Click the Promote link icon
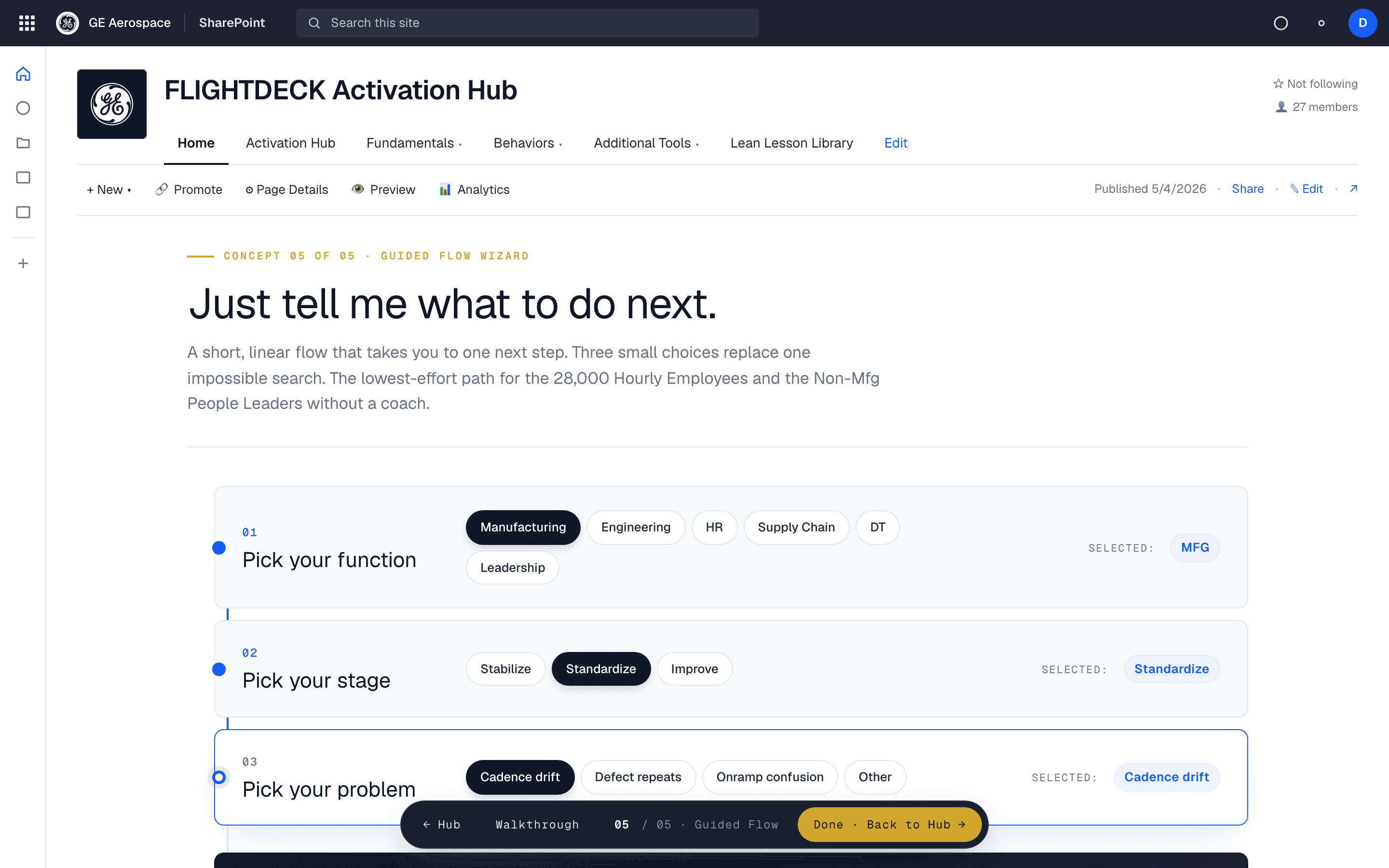 click(162, 190)
